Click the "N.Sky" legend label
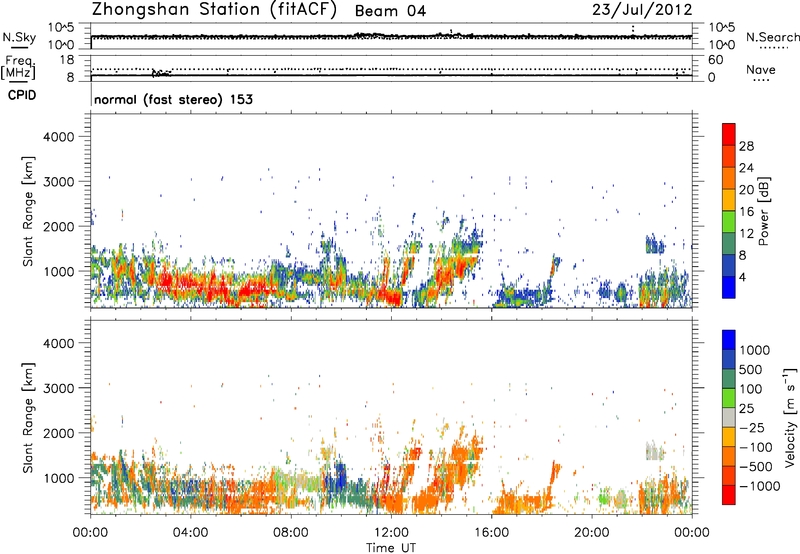The height and width of the screenshot is (554, 800). (19, 37)
